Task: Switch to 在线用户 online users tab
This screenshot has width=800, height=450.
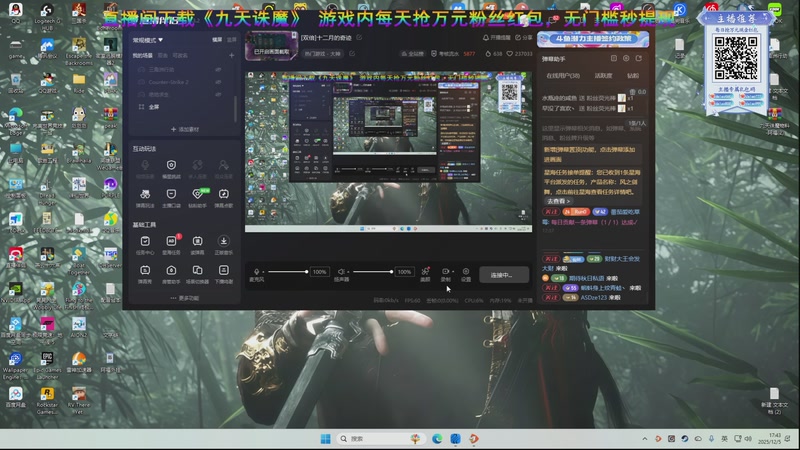Action: pos(563,76)
